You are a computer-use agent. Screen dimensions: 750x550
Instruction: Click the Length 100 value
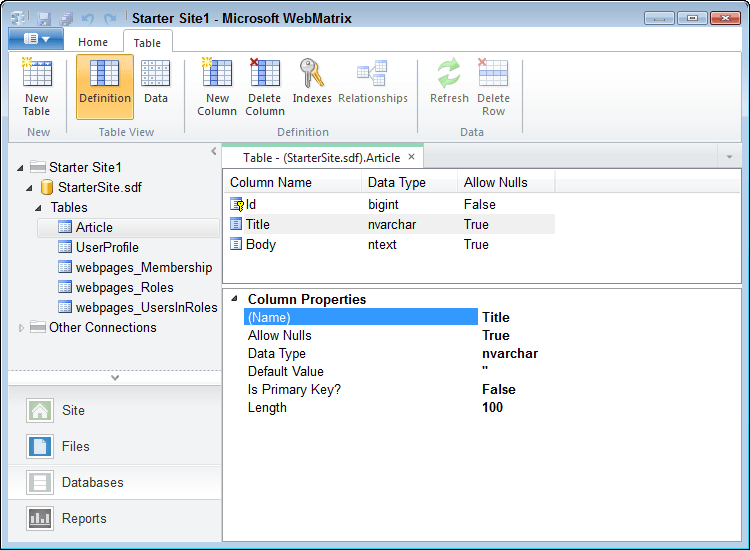(x=492, y=407)
